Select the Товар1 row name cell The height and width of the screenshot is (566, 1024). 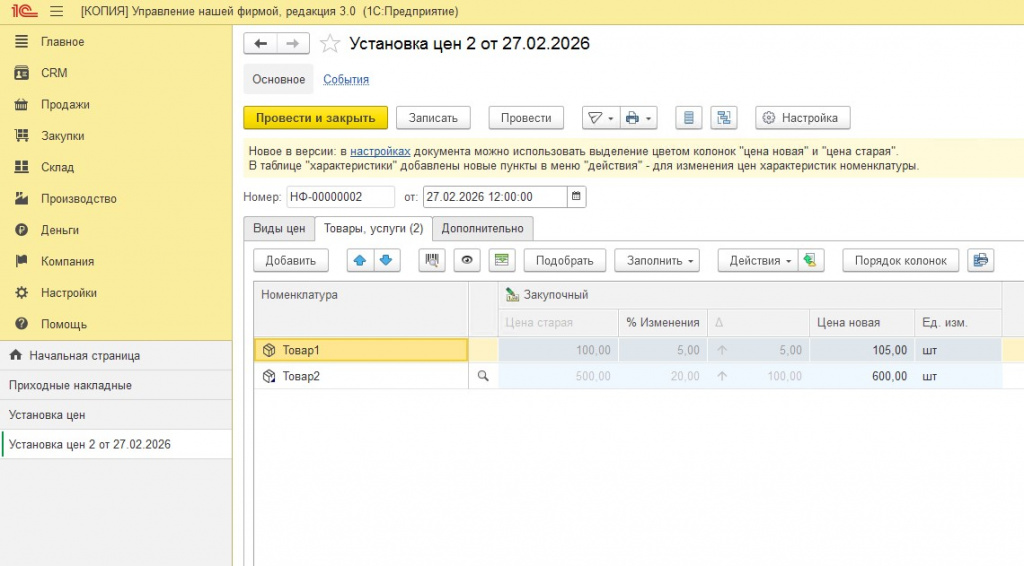[x=360, y=351]
